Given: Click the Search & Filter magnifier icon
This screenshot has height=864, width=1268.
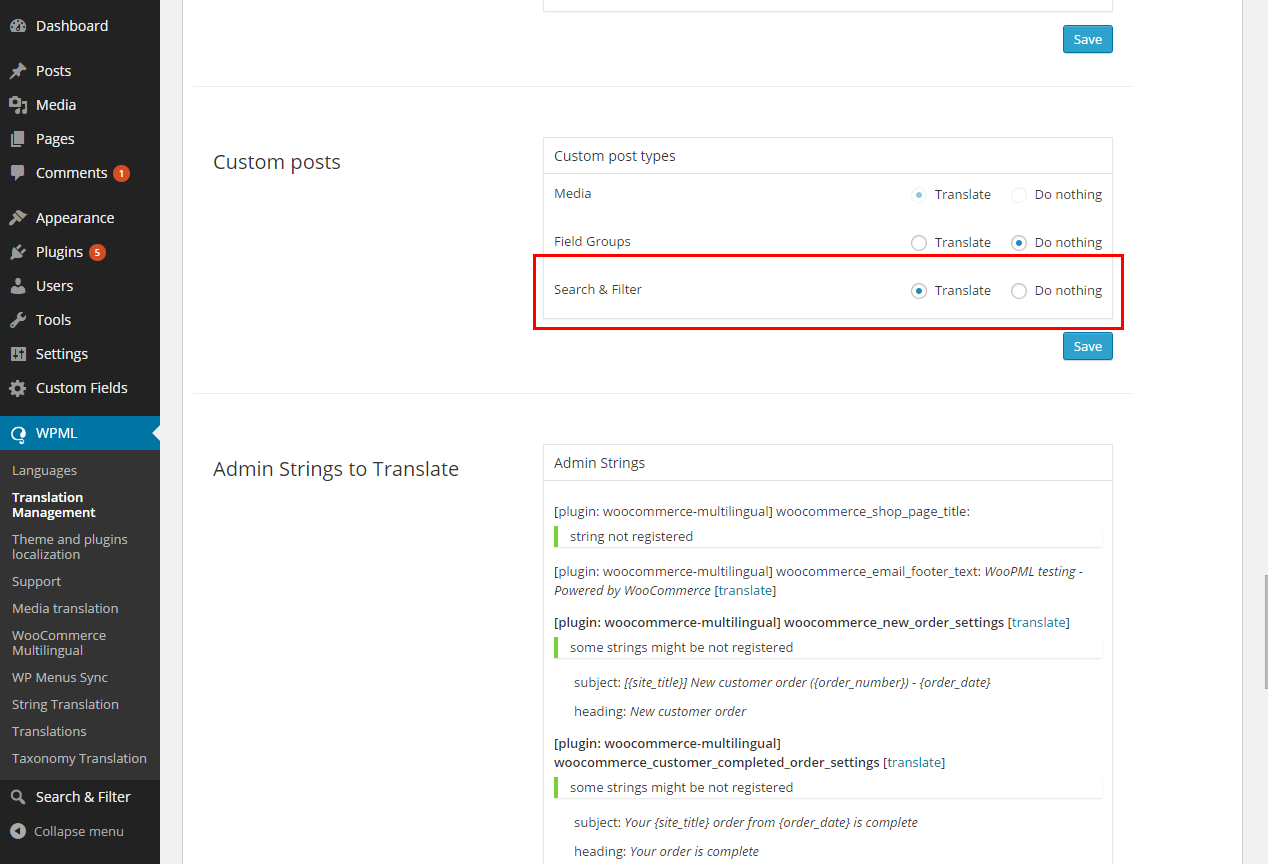Looking at the screenshot, I should tap(18, 797).
